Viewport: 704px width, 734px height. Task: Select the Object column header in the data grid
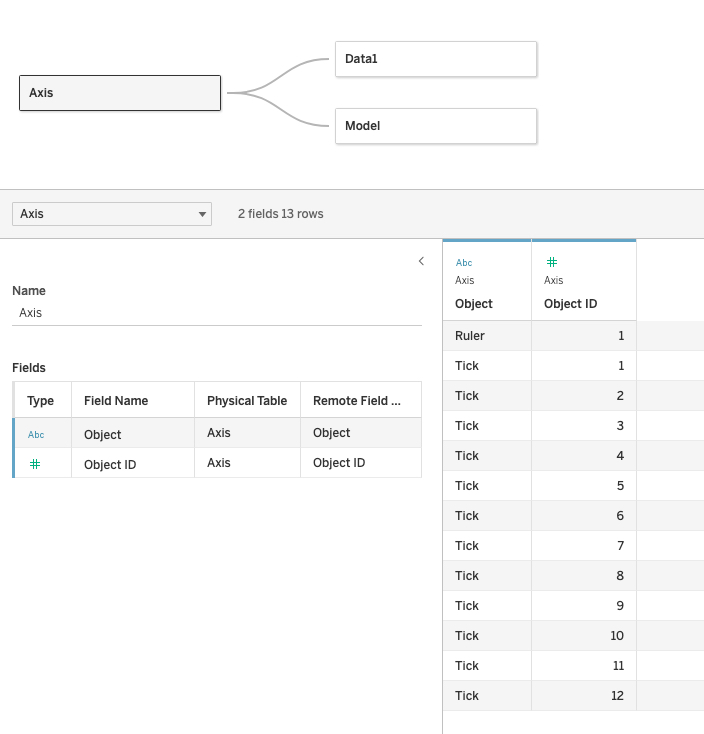pyautogui.click(x=487, y=280)
